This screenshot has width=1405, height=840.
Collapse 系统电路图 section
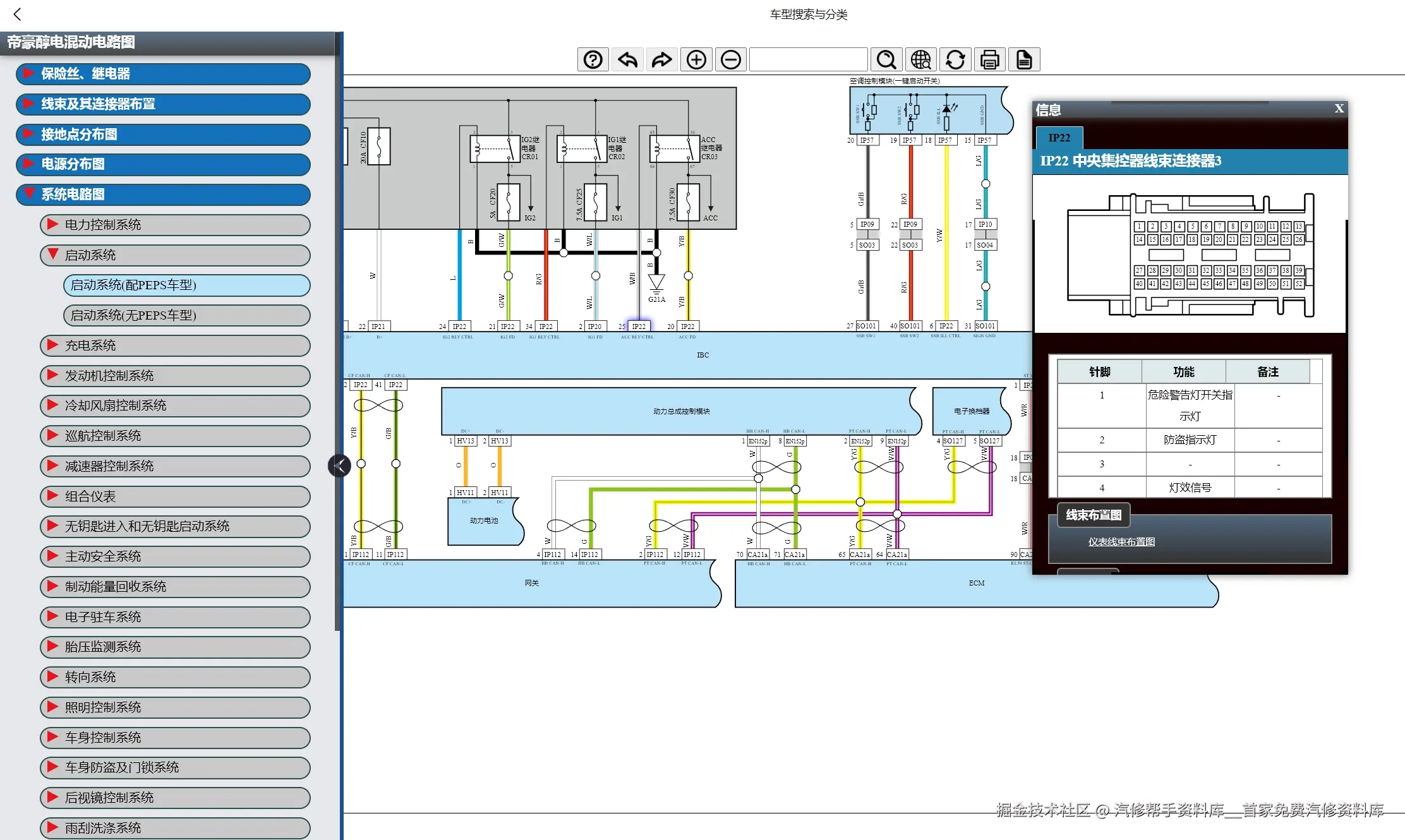tap(163, 195)
